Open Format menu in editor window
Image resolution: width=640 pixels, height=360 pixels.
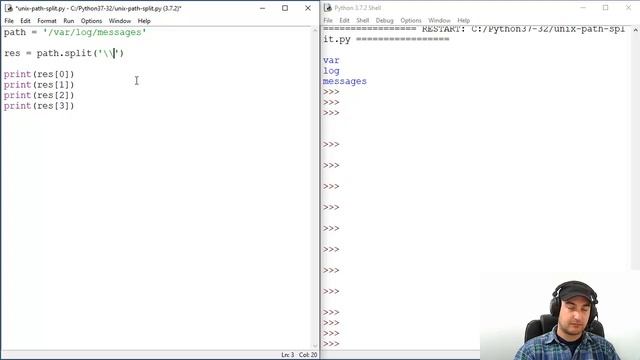click(47, 21)
